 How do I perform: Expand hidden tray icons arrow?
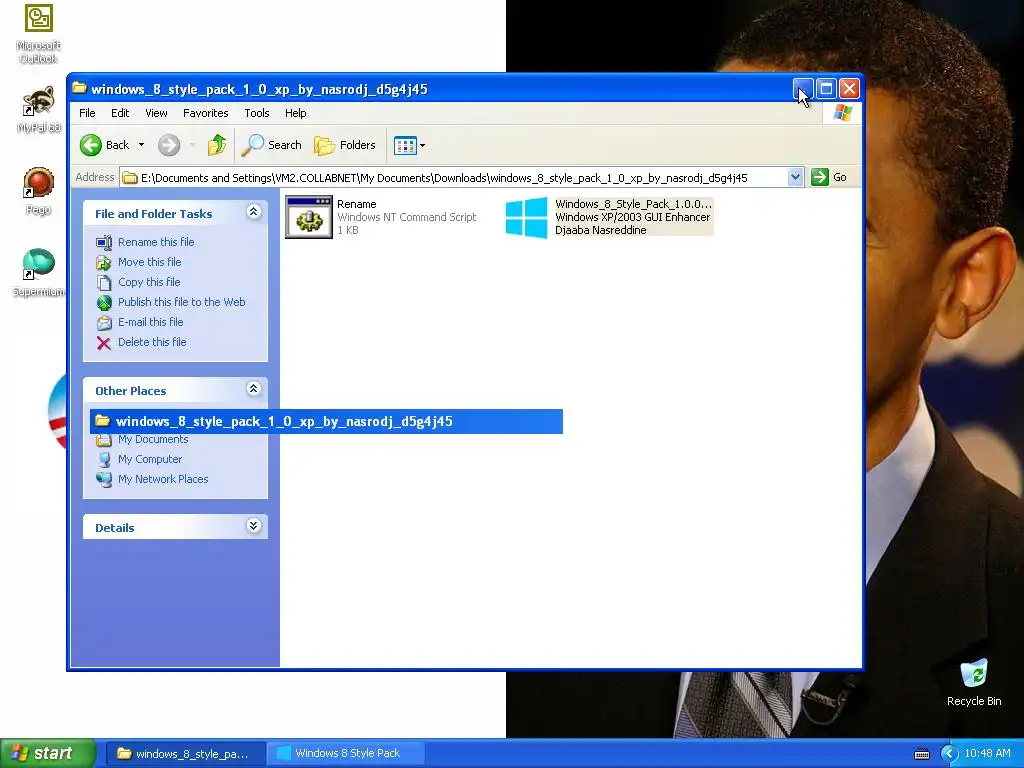point(949,754)
